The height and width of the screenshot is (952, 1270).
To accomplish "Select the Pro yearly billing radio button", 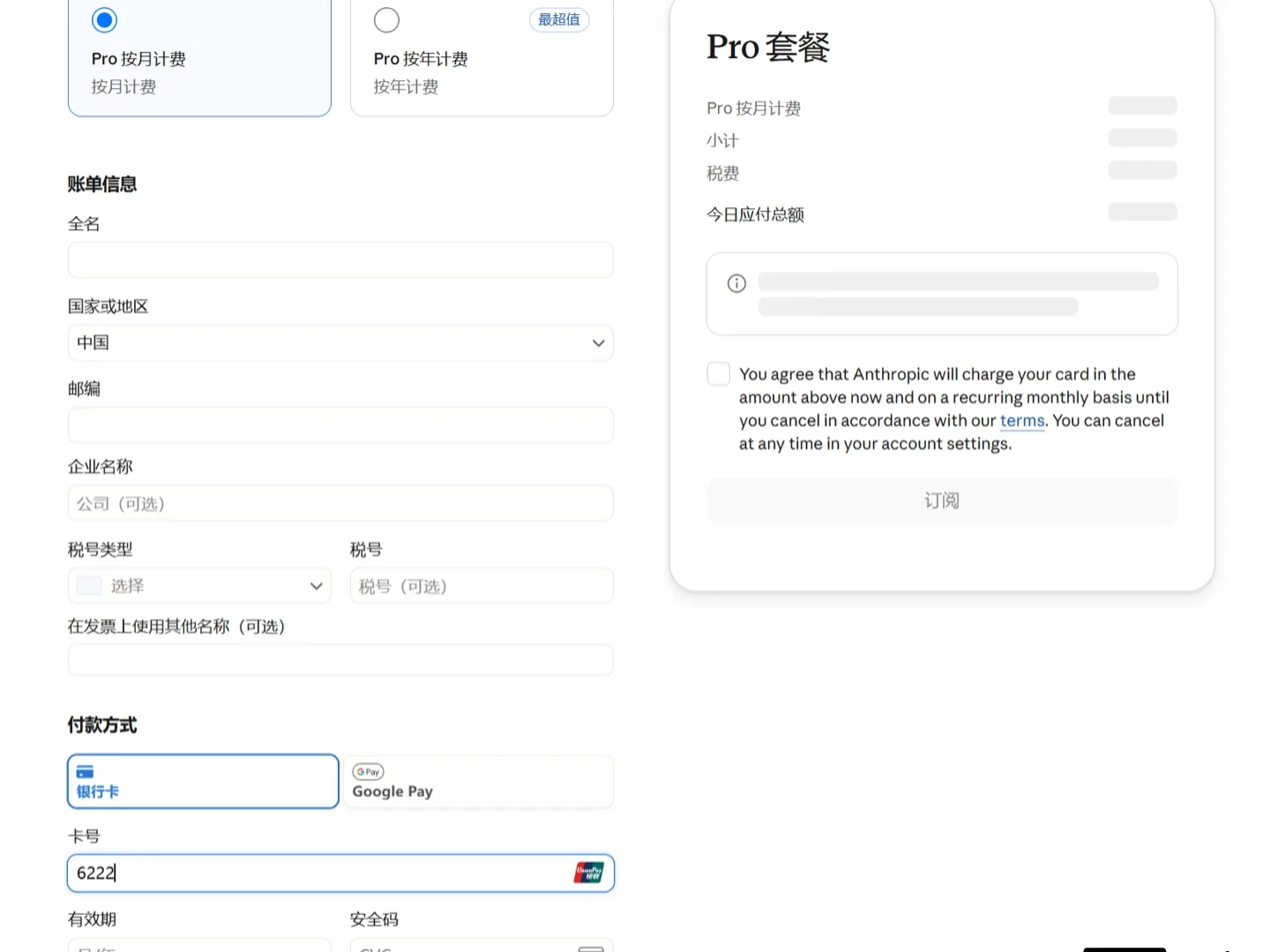I will pos(386,19).
